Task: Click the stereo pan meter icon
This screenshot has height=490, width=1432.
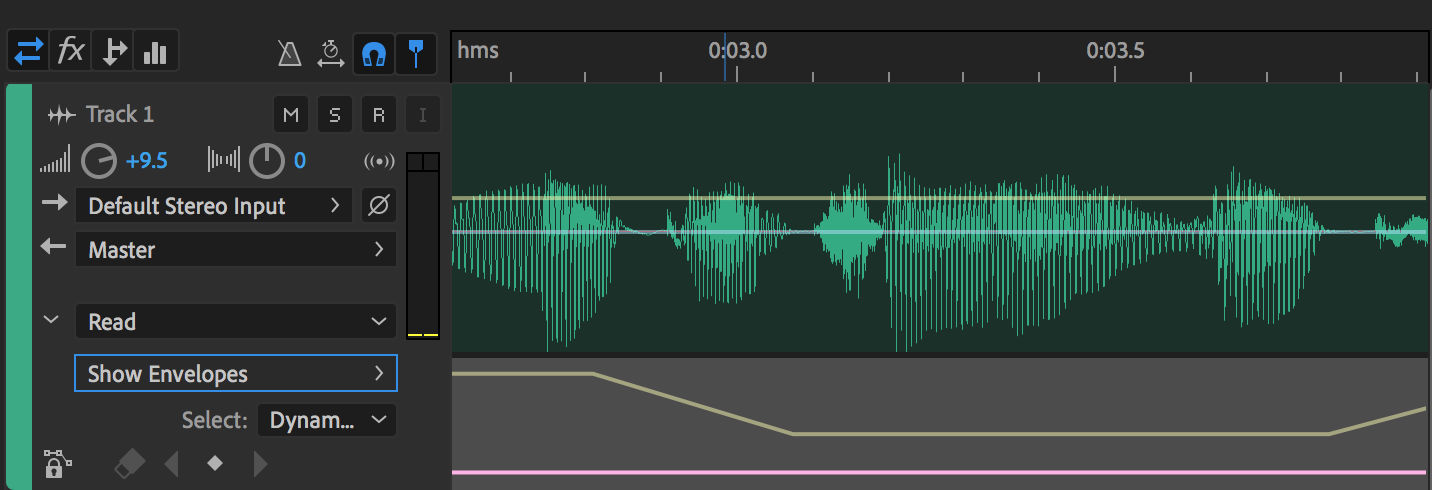Action: pos(223,160)
